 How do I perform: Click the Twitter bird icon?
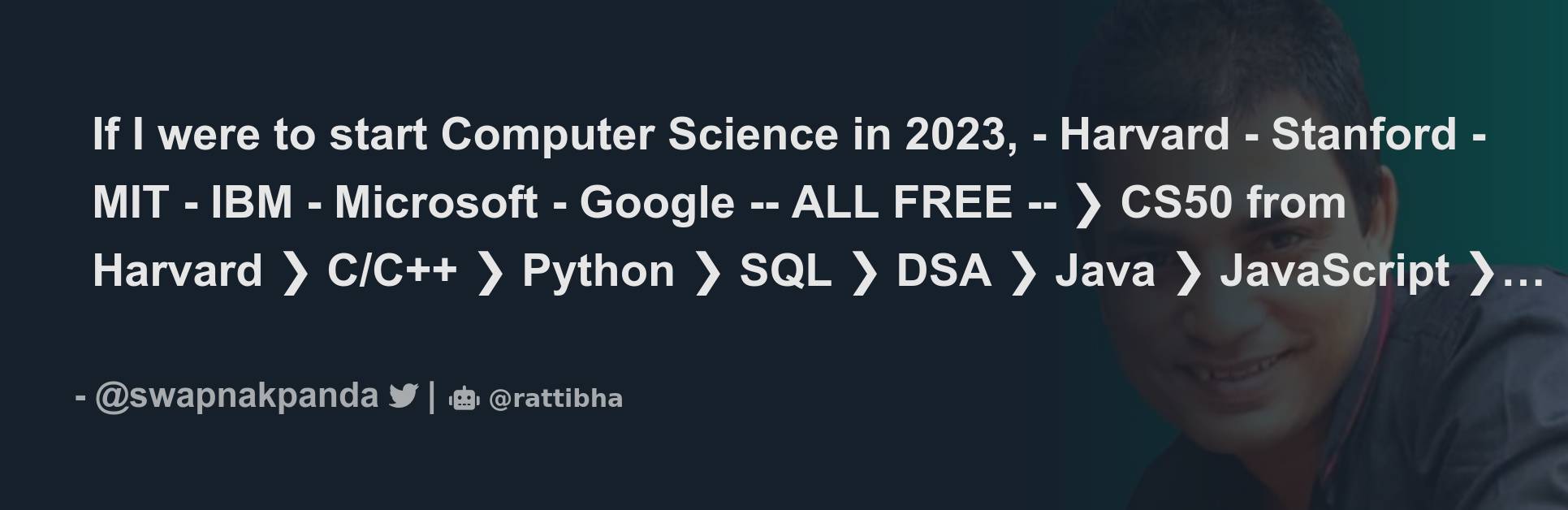tap(403, 396)
